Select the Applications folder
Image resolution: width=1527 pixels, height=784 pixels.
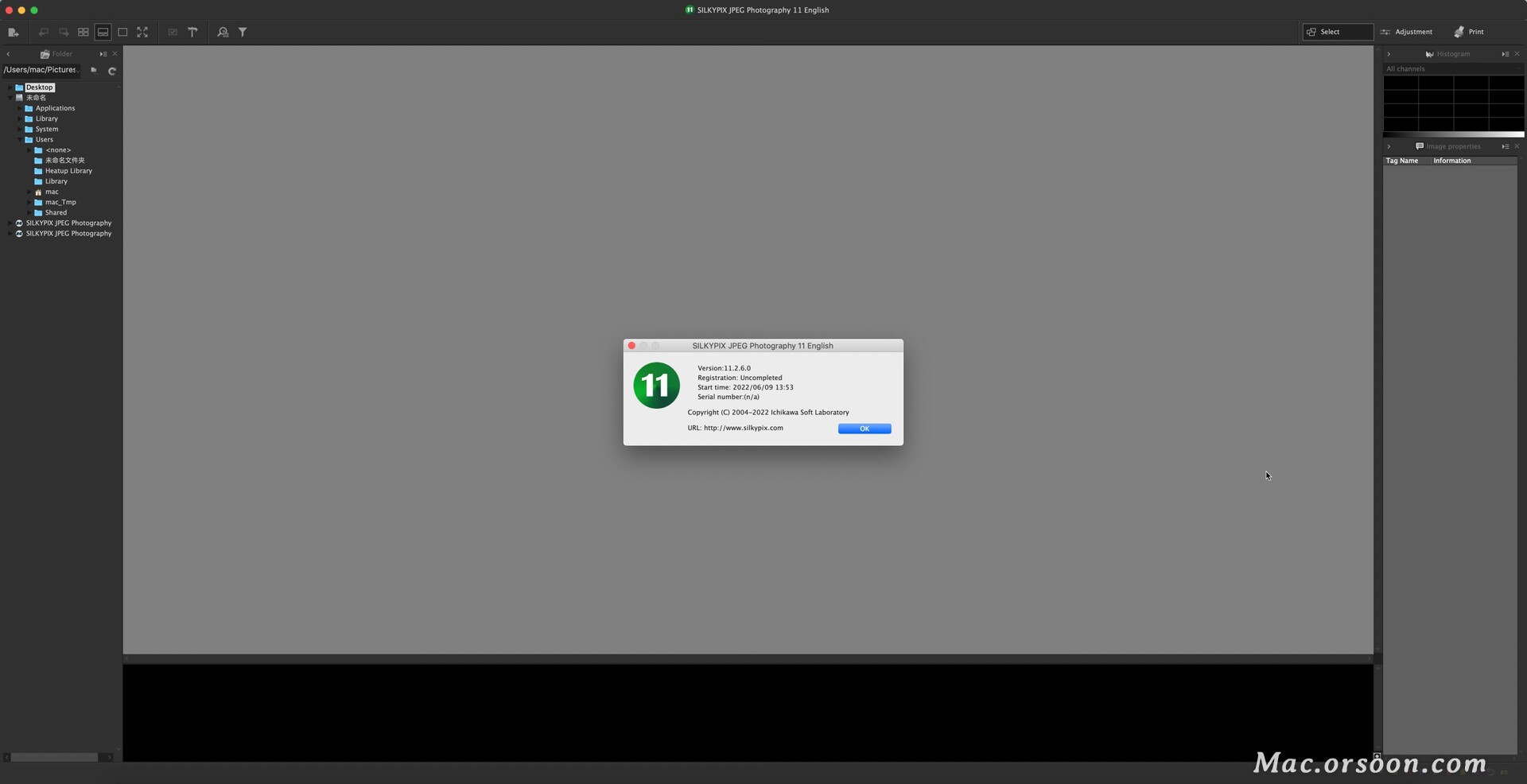click(55, 108)
